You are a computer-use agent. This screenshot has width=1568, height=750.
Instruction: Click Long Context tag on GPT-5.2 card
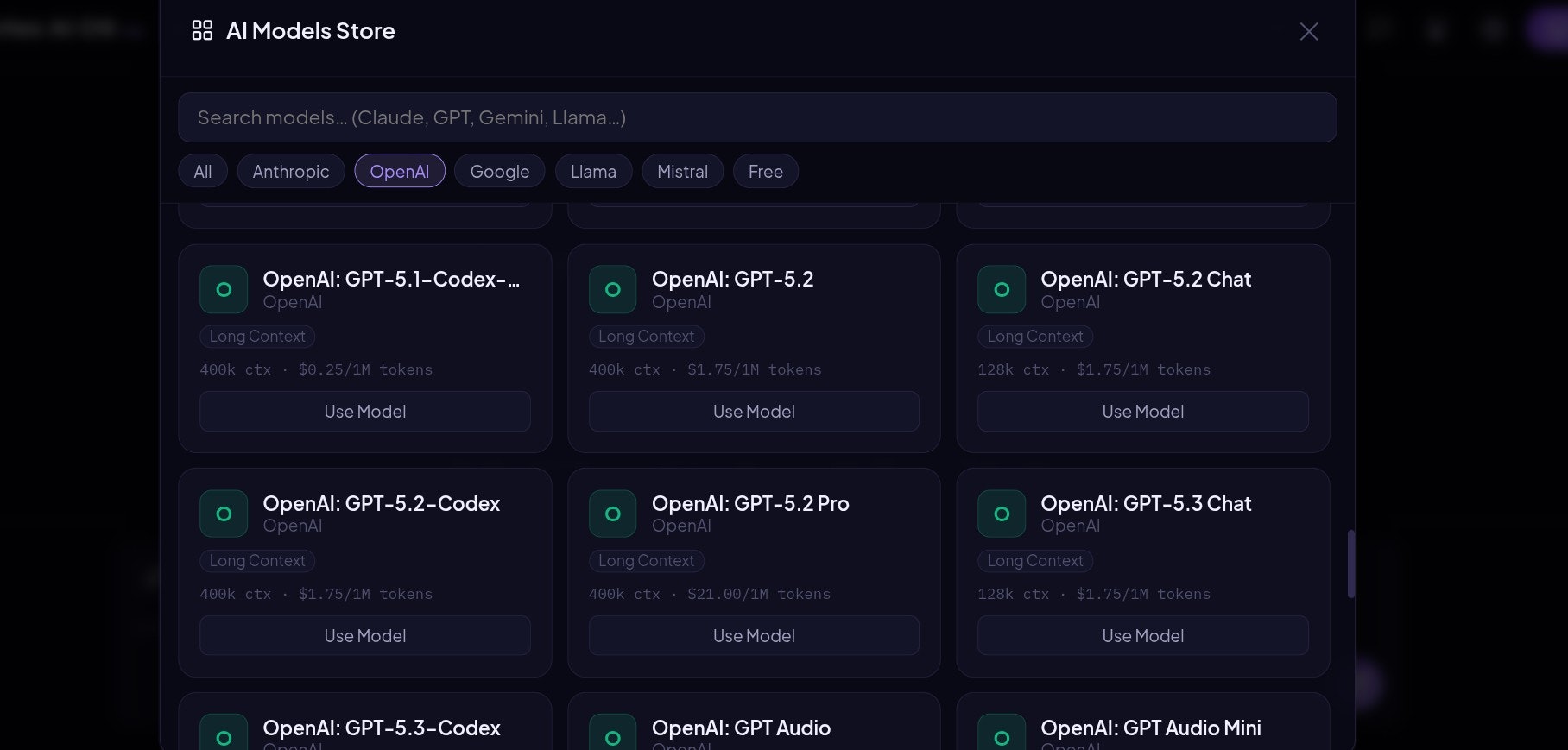[647, 337]
